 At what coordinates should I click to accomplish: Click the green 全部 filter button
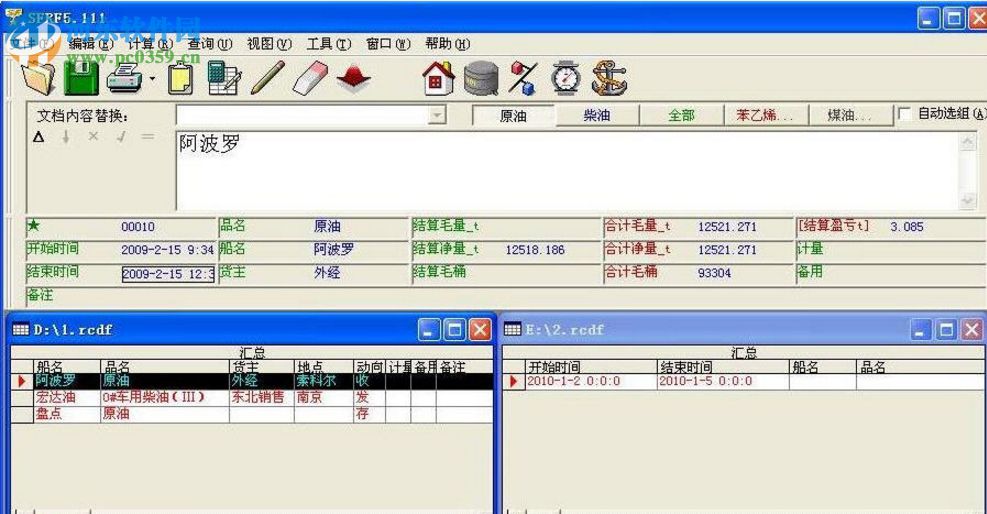coord(681,116)
